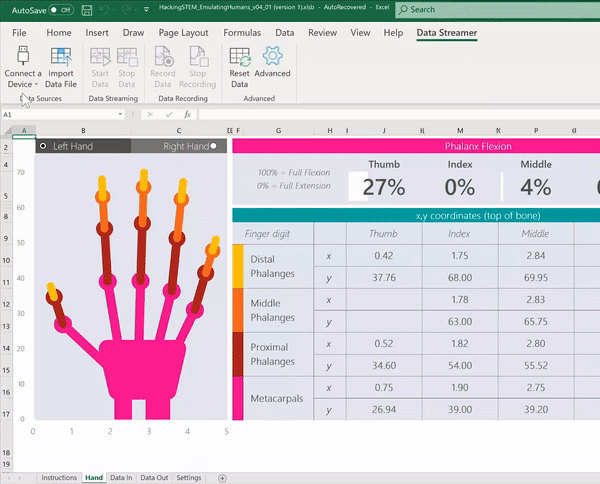
Task: Select the Hand sheet tab
Action: 94,478
